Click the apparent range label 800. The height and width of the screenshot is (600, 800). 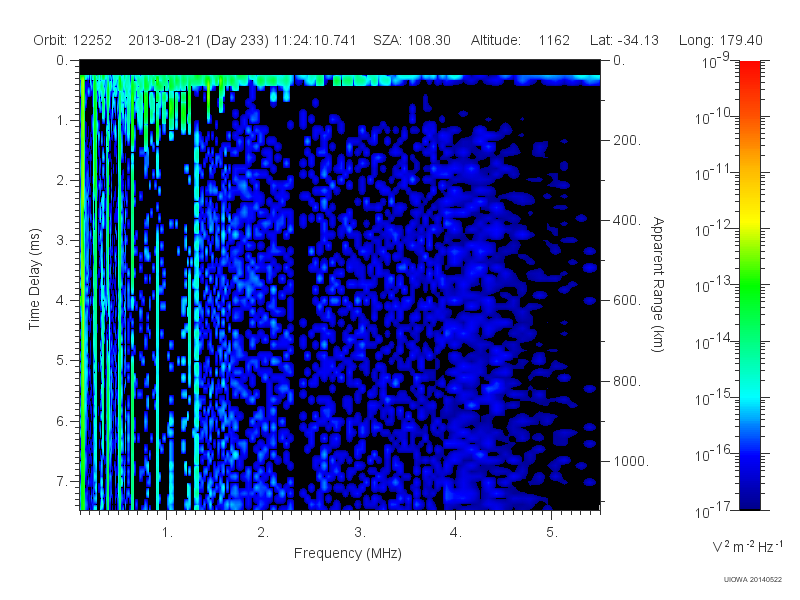point(627,381)
